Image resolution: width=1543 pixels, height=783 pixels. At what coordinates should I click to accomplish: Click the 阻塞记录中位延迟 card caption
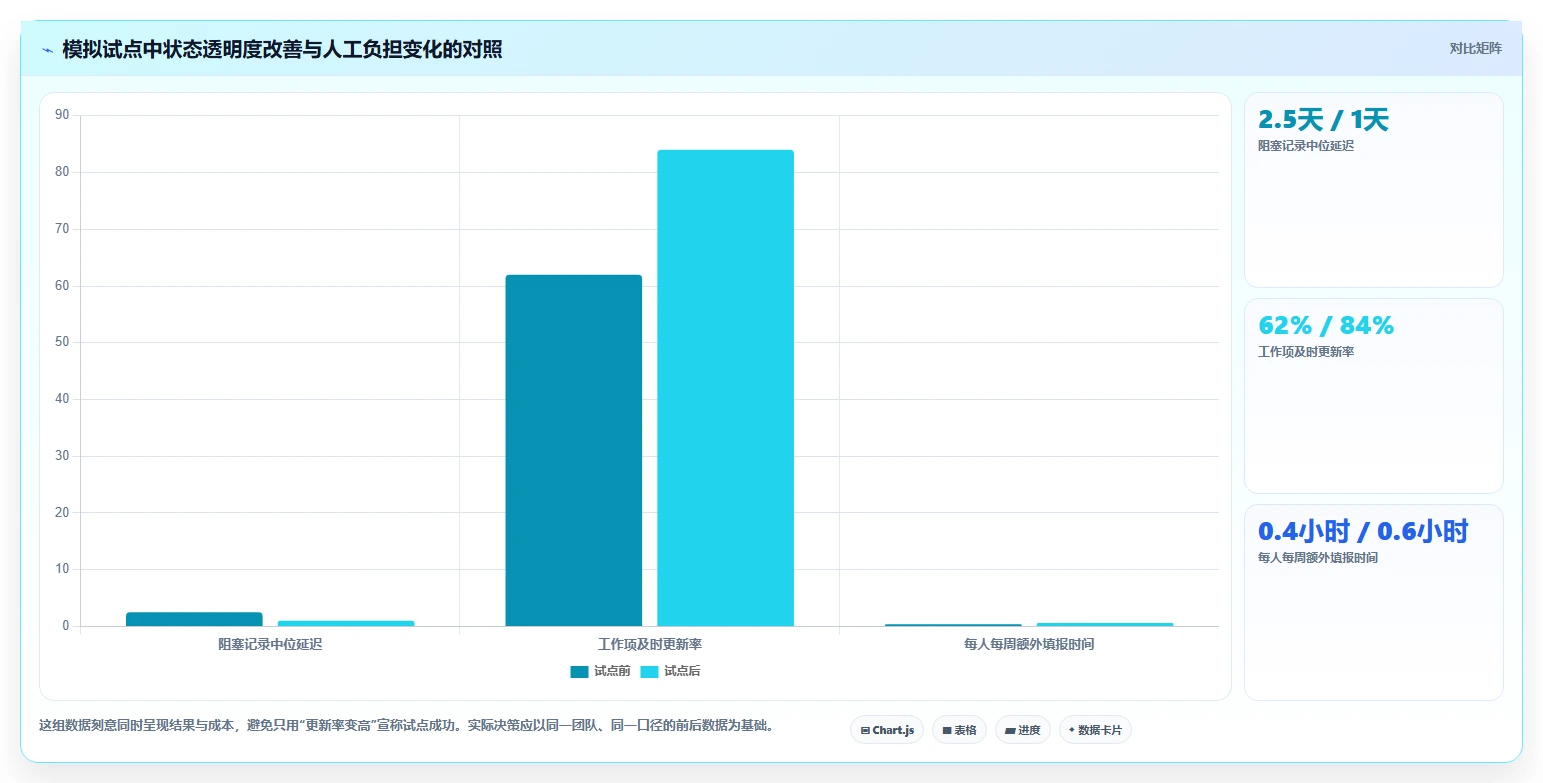(x=1306, y=146)
